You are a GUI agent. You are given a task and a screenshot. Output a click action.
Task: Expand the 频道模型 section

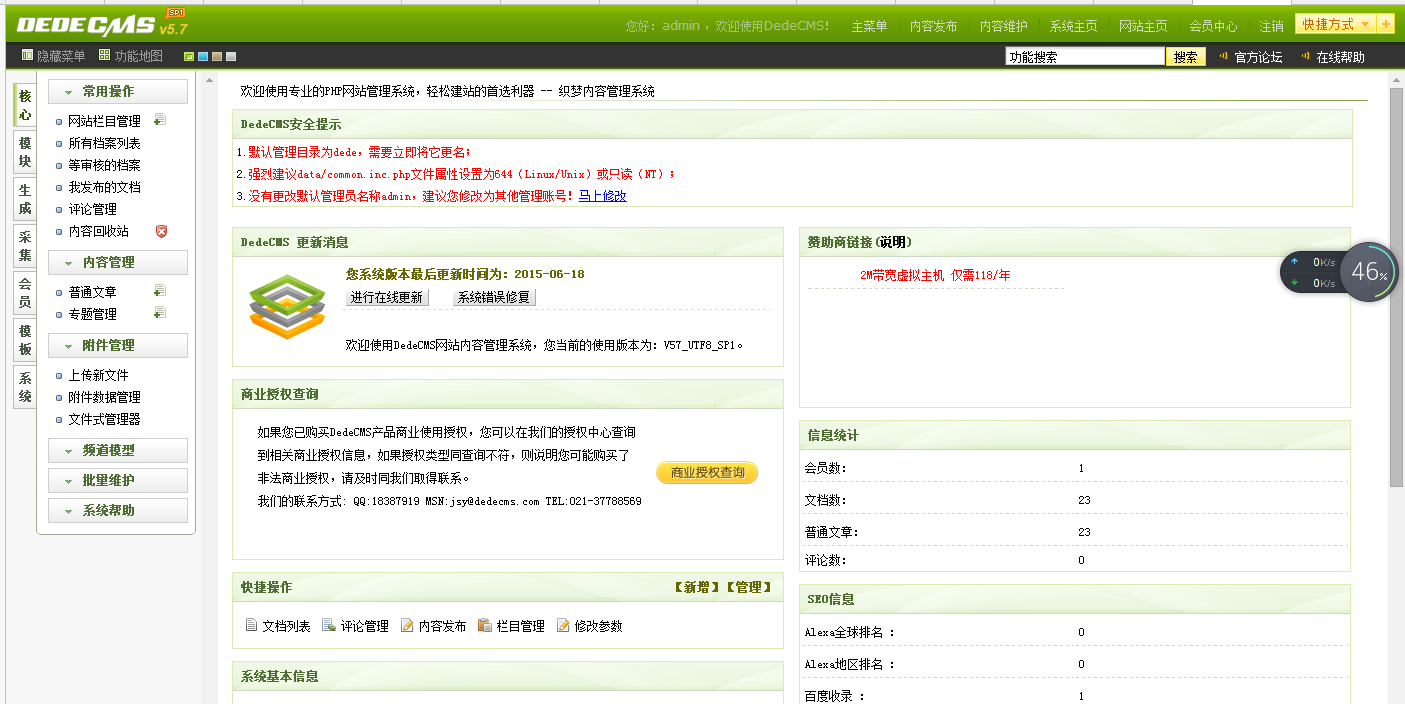coord(118,450)
